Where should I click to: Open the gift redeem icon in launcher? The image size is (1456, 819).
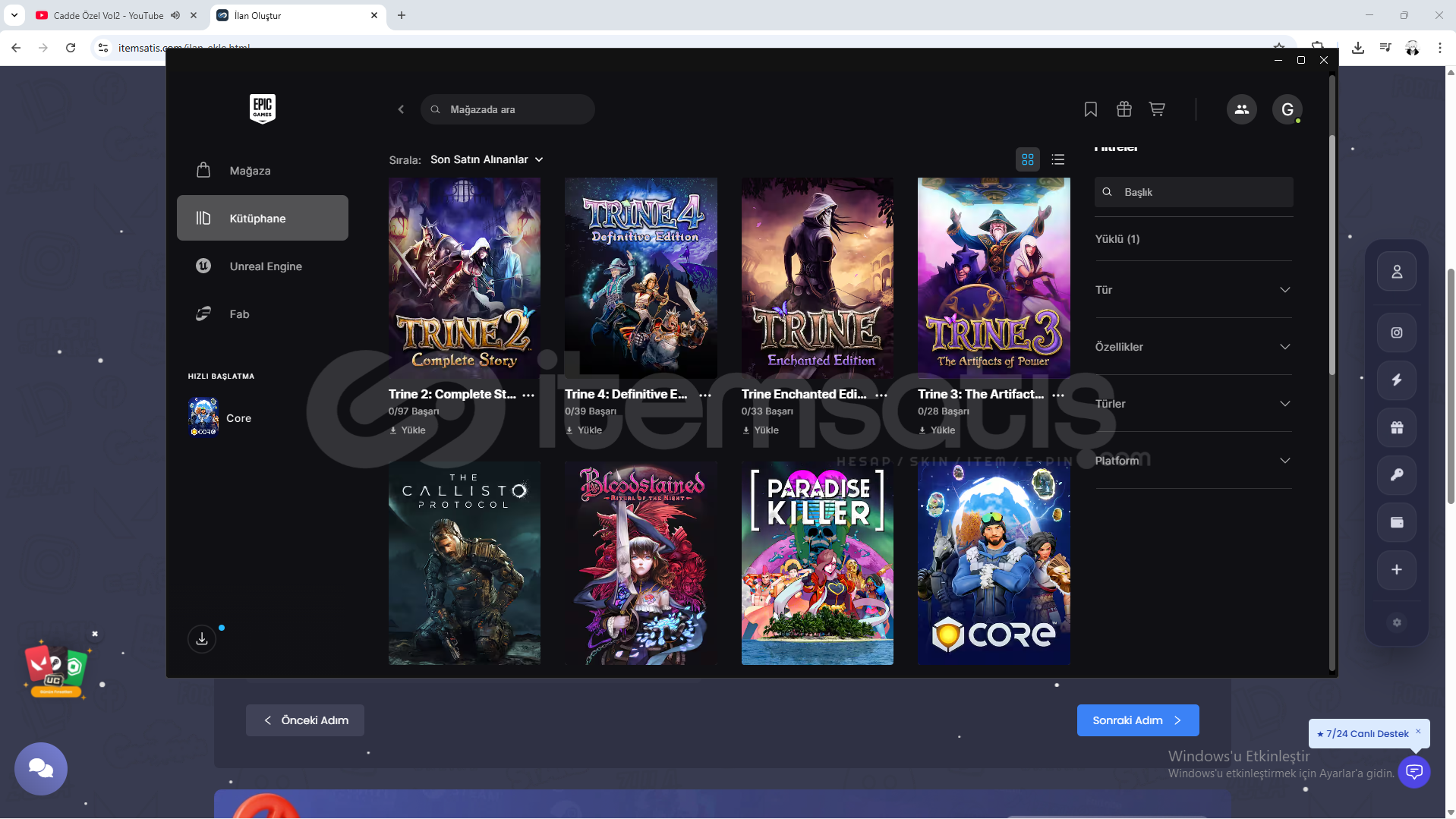point(1124,109)
